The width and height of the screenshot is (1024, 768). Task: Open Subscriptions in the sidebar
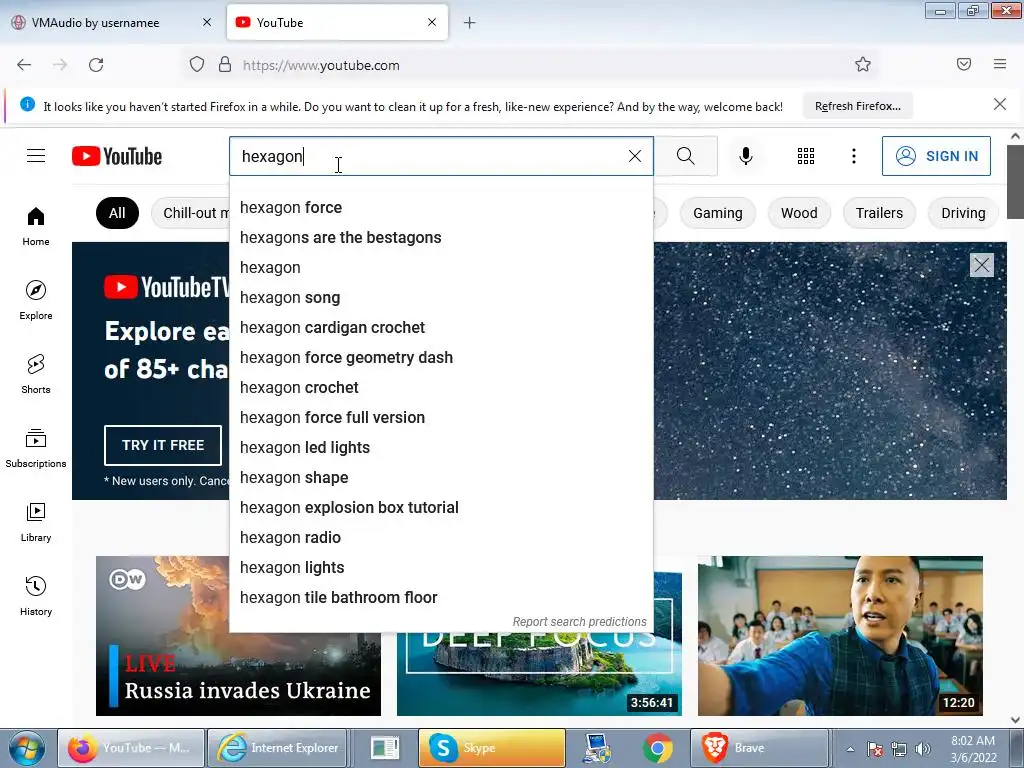click(36, 448)
